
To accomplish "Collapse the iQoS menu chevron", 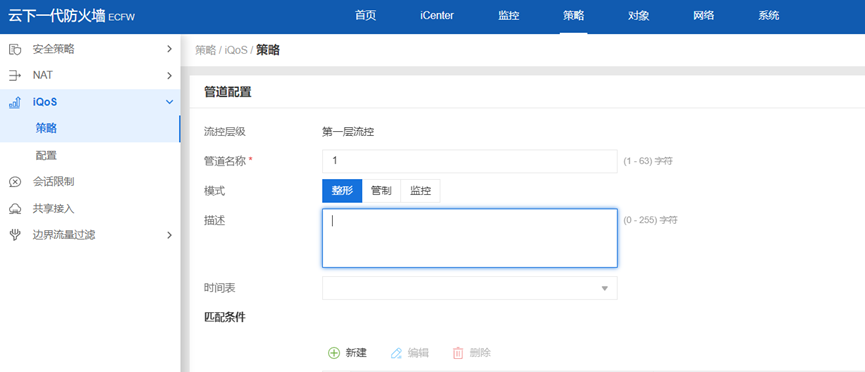I will click(x=169, y=102).
